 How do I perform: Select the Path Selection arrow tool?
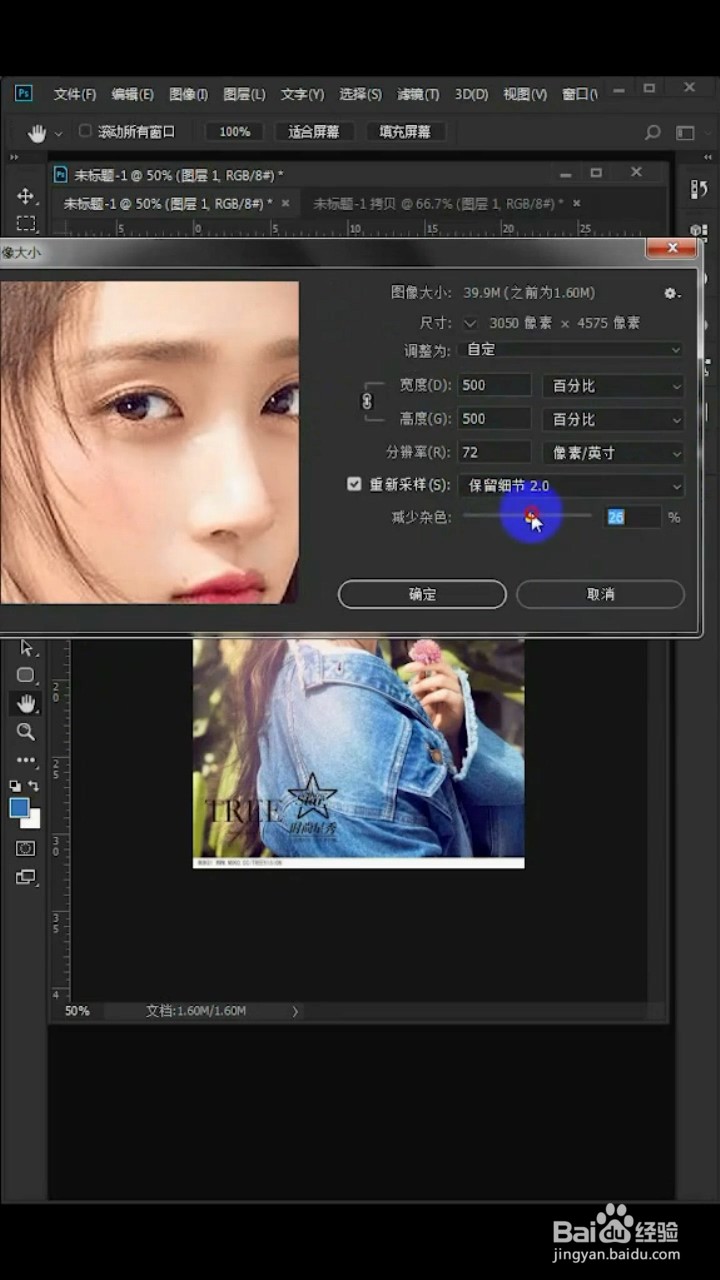tap(26, 648)
